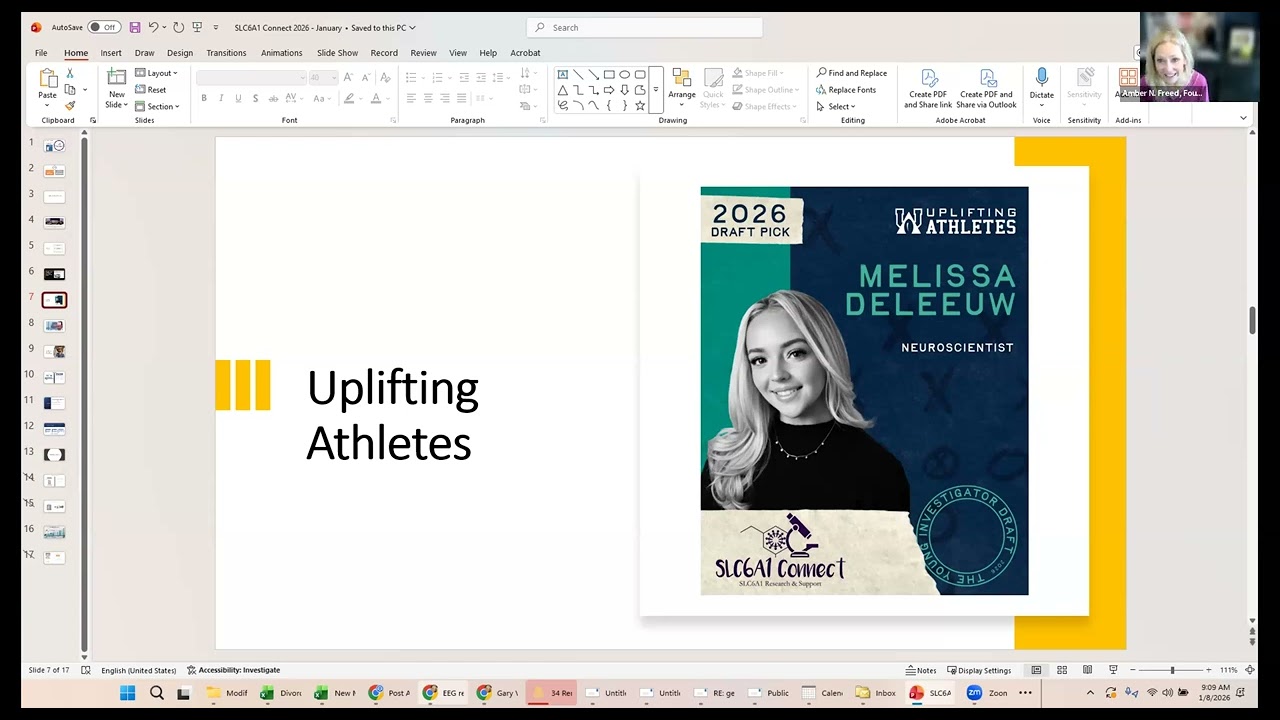Click Display Settings in status bar
This screenshot has width=1280, height=720.
pos(979,670)
